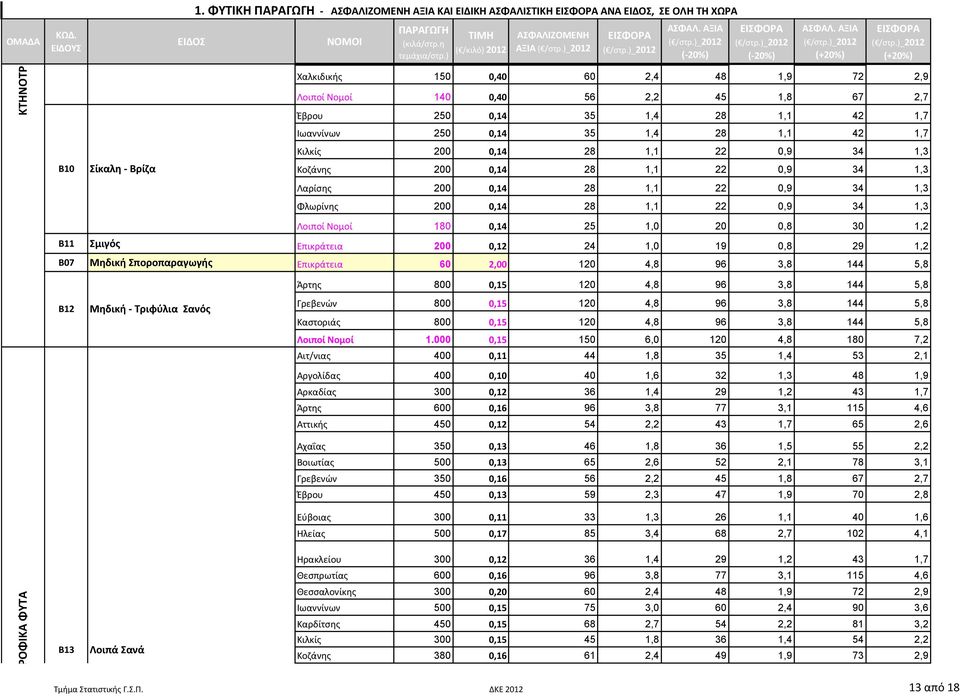Screen dimensions: 960x696
Task: Click the "Αργολίδας" prefecture cell
Action: click(344, 376)
